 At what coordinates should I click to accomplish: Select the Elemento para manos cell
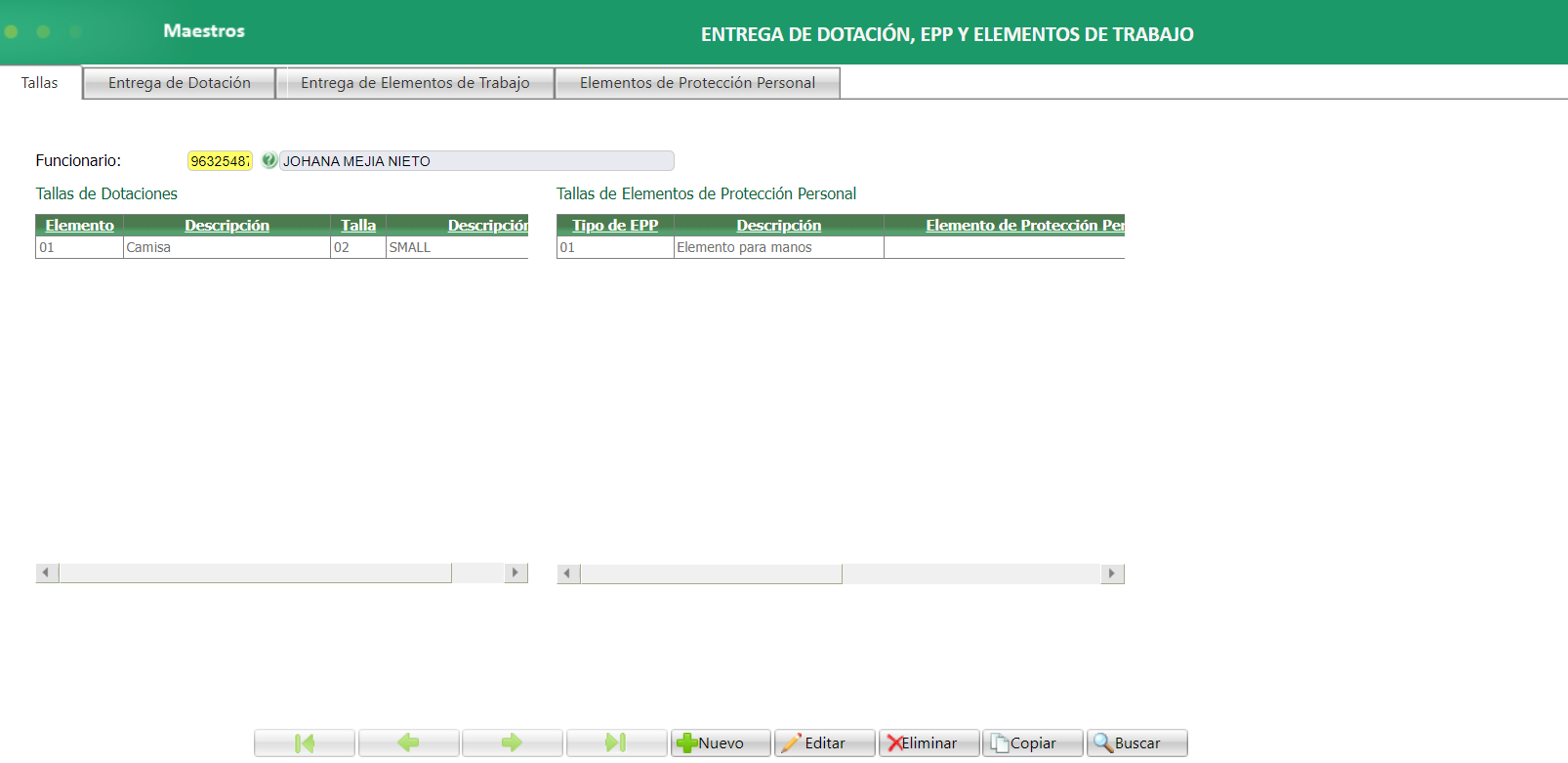(779, 248)
